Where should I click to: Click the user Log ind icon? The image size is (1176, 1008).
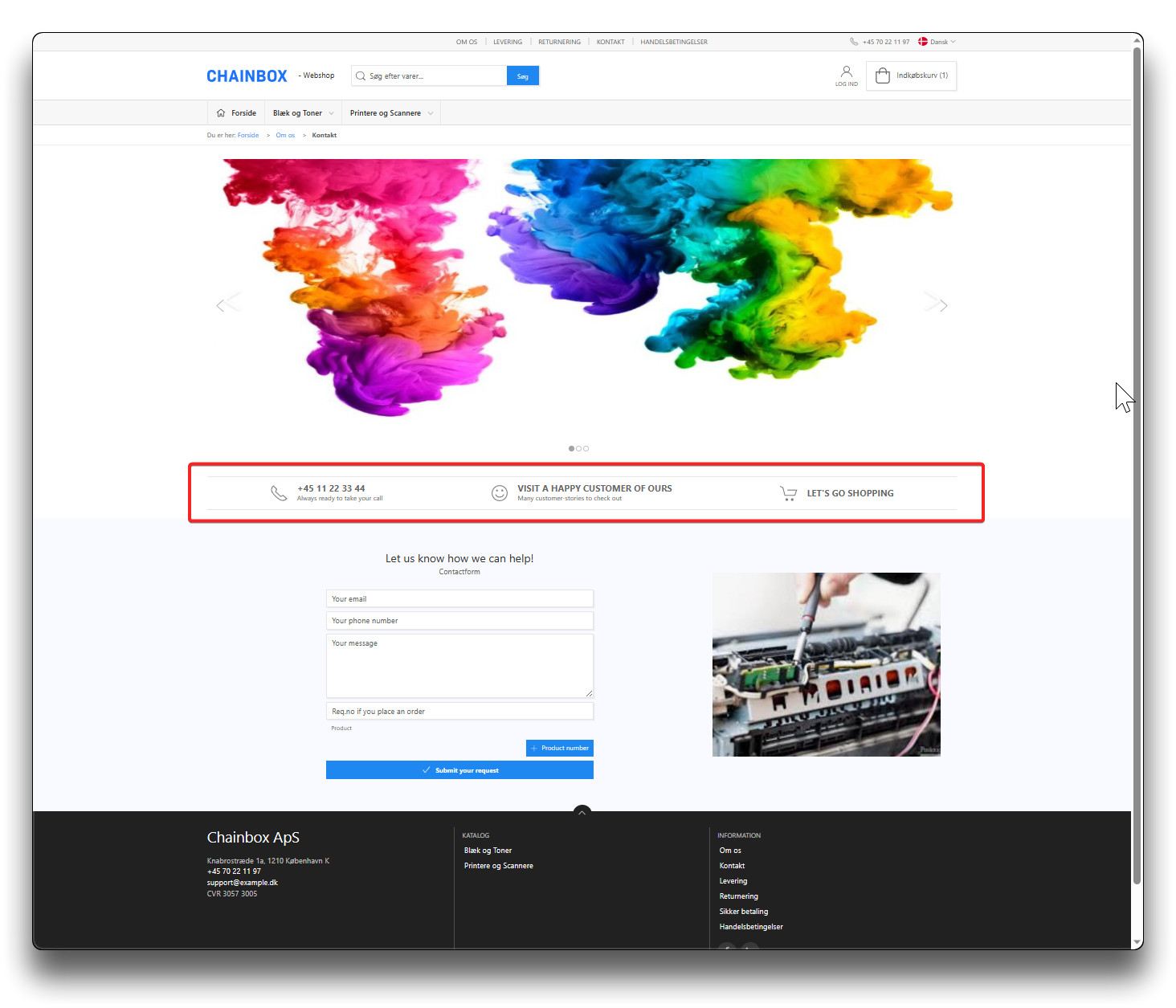tap(846, 72)
